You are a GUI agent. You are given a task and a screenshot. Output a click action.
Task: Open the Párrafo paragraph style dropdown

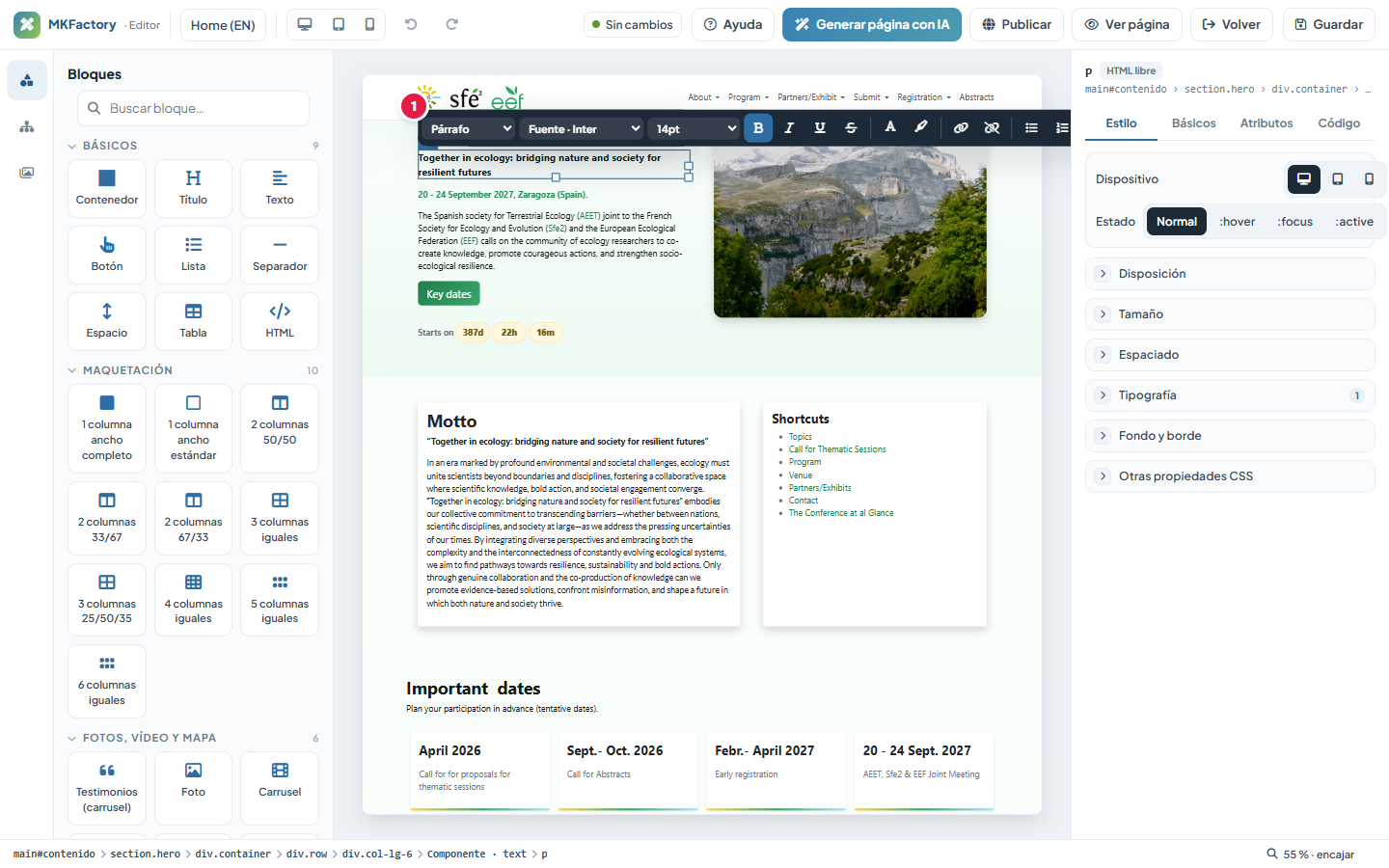point(470,128)
